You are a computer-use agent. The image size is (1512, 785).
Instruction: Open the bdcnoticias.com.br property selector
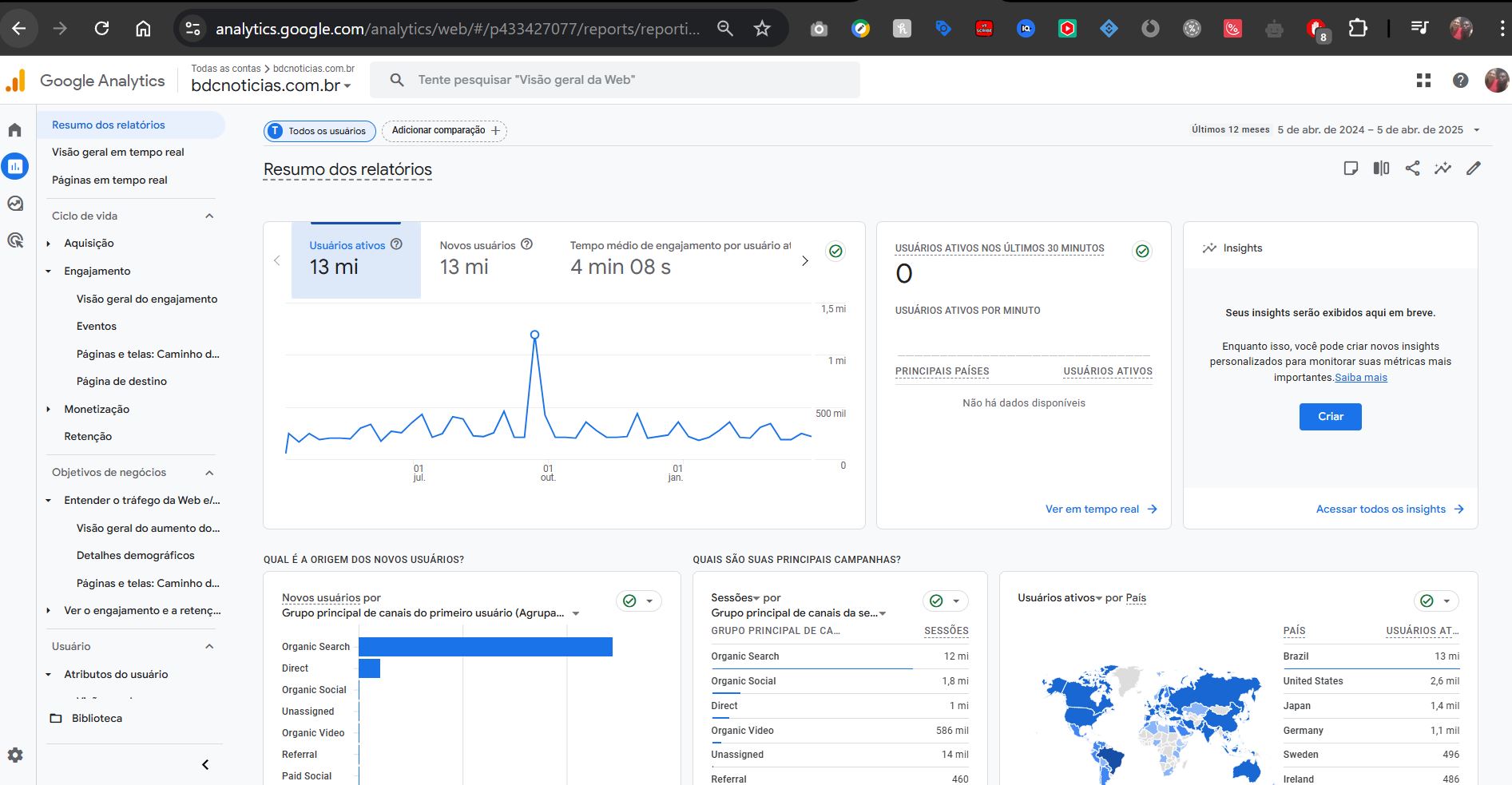coord(271,85)
